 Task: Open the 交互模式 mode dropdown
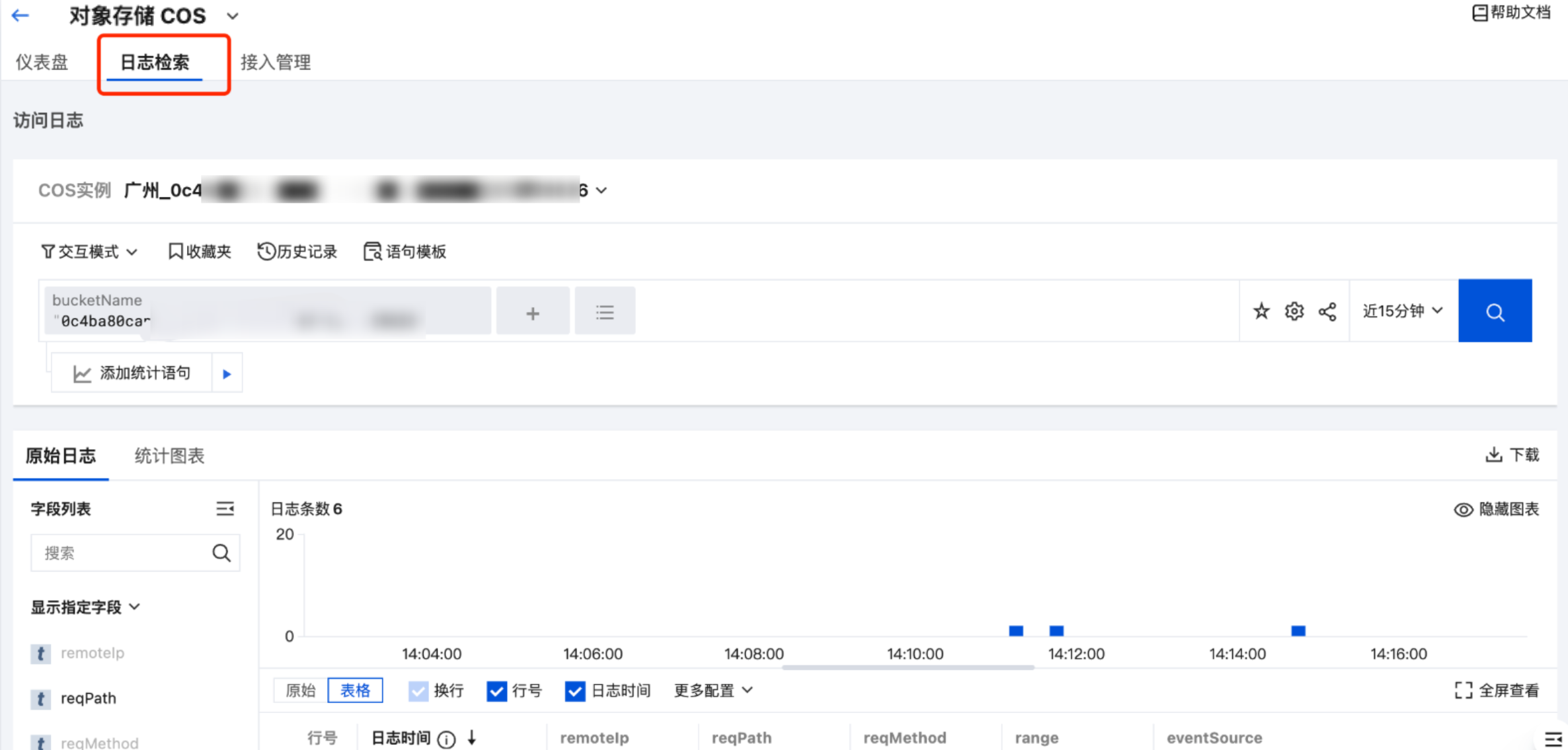89,251
